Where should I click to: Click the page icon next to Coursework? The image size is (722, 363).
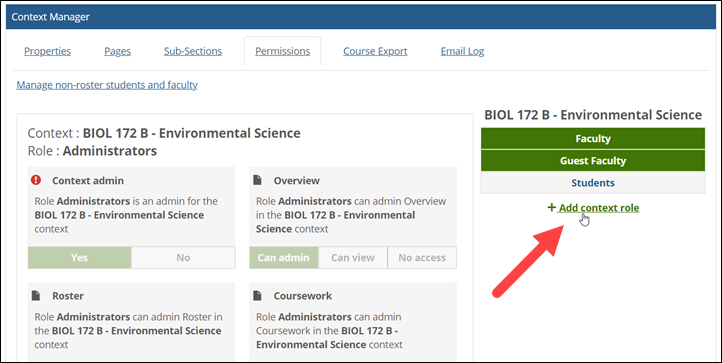coord(257,295)
